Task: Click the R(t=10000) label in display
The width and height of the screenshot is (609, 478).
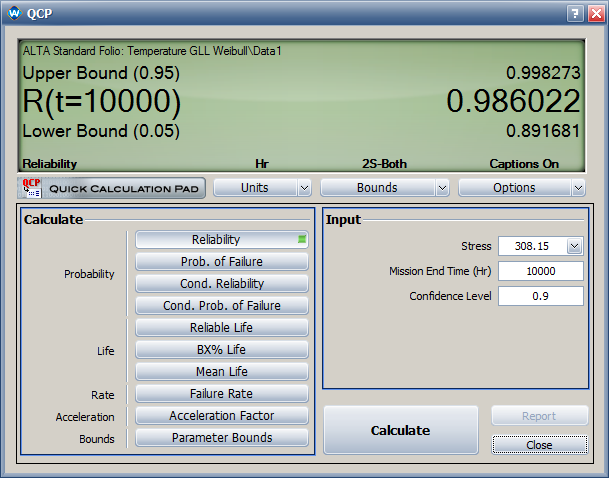Action: 102,101
